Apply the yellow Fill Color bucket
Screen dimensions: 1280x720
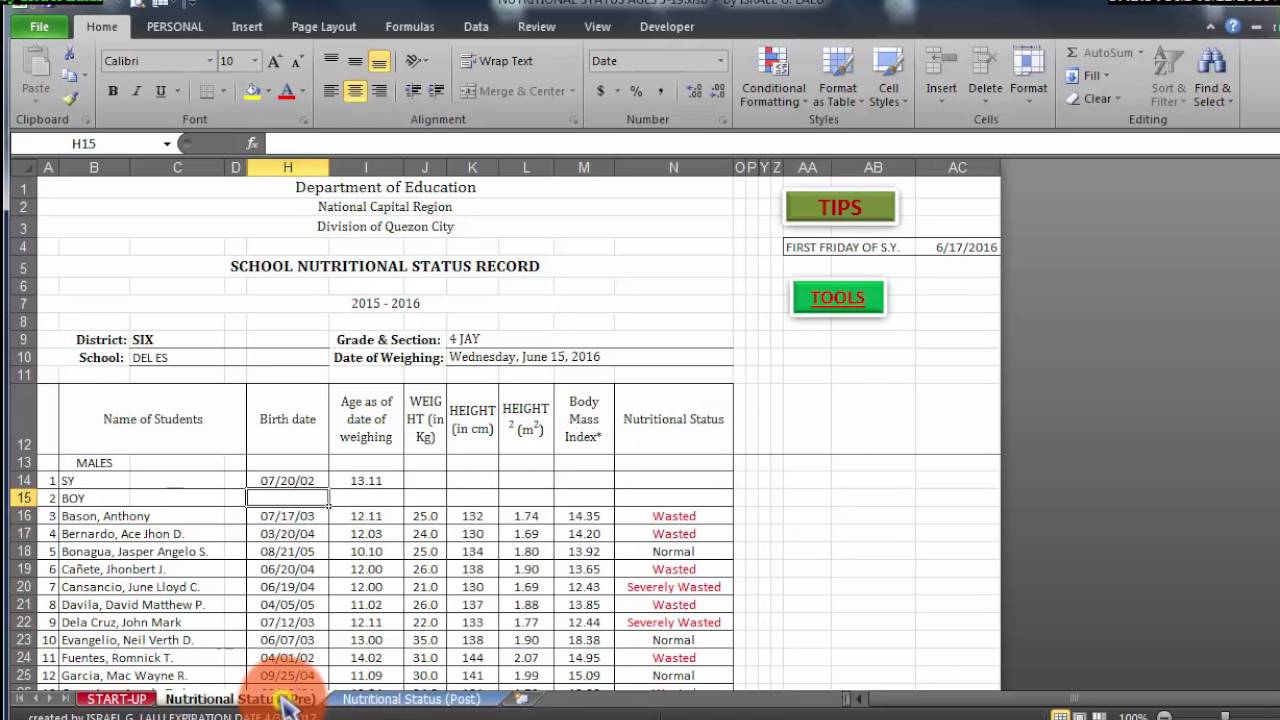click(x=253, y=91)
